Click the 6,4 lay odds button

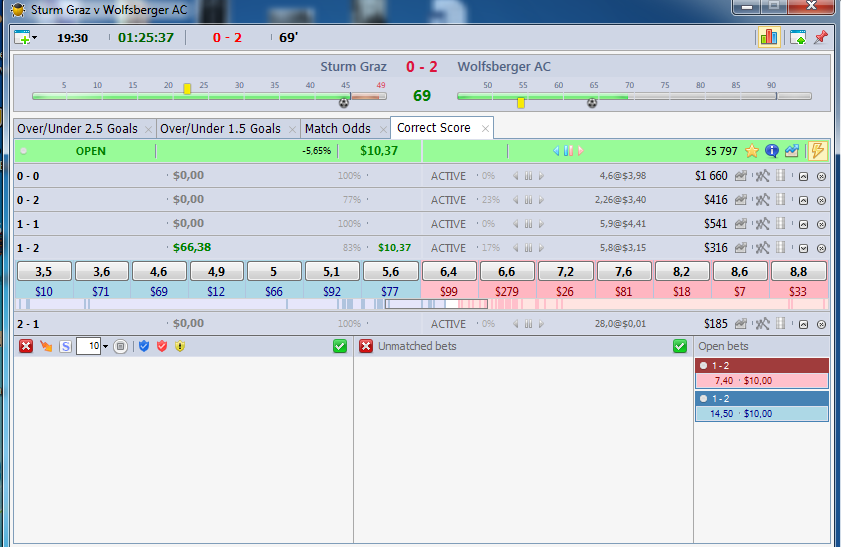[x=449, y=271]
